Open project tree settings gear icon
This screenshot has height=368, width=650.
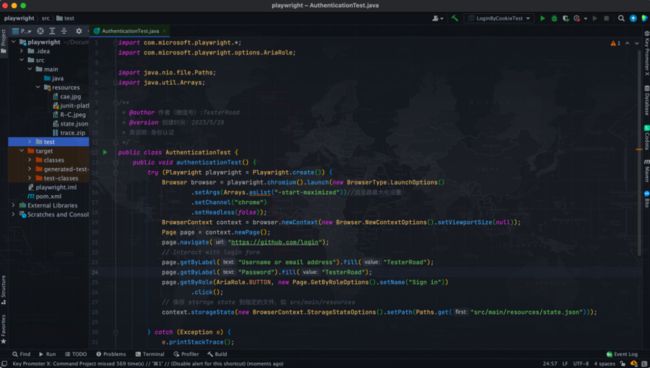point(79,31)
